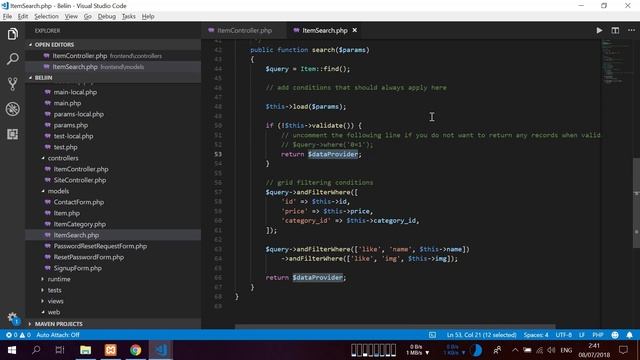Expand the tests folder
The image size is (640, 360).
tap(55, 290)
